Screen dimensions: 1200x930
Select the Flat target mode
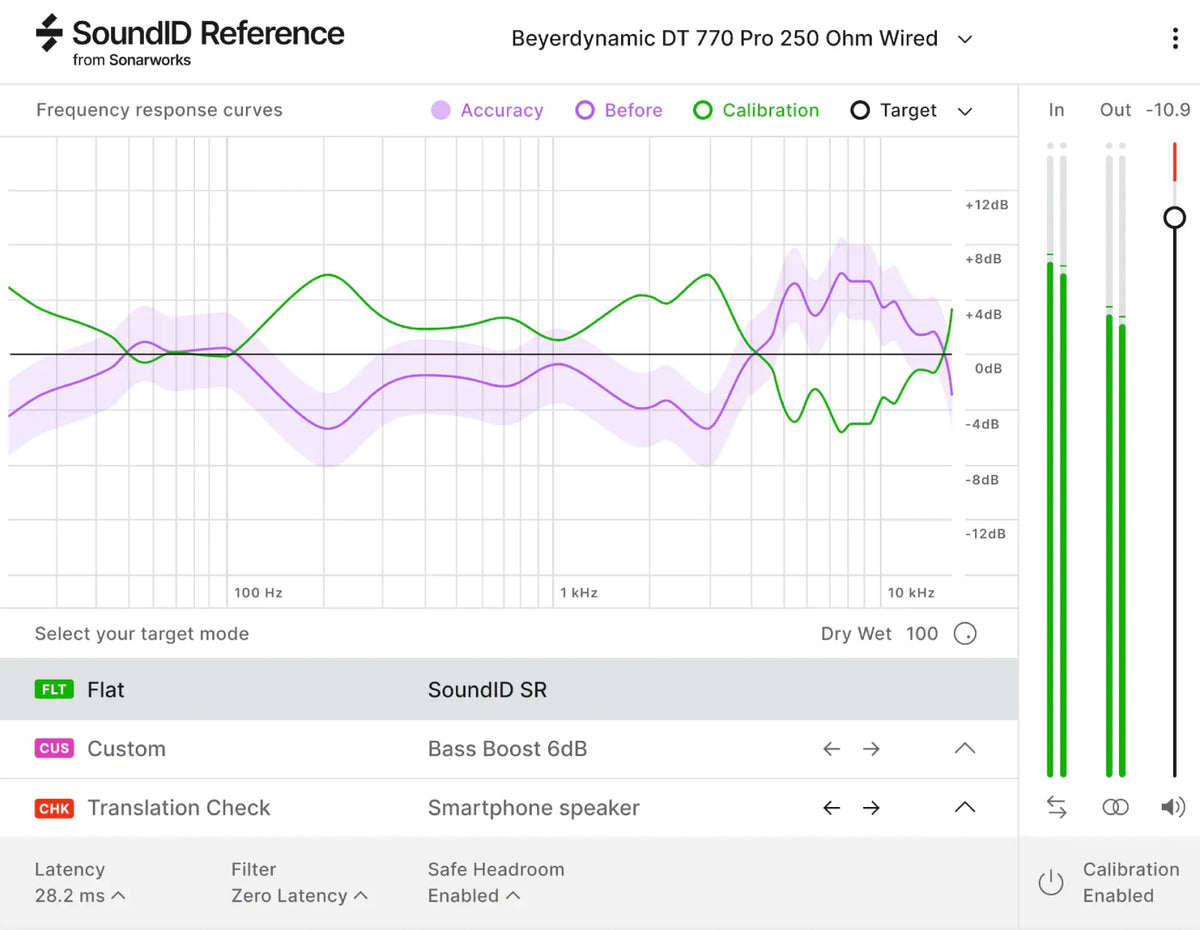click(509, 690)
